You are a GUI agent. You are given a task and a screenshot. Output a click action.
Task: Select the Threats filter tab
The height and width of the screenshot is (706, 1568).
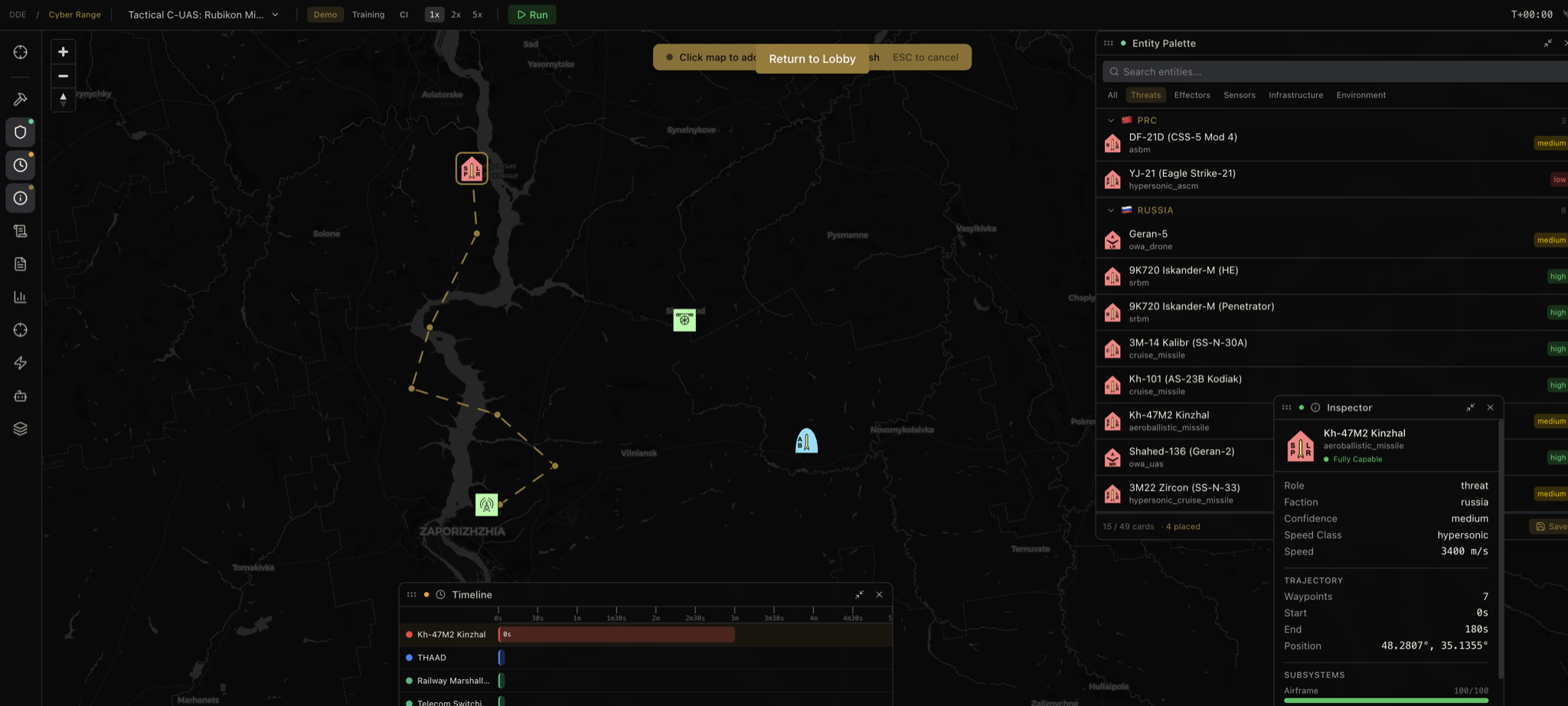pos(1145,96)
